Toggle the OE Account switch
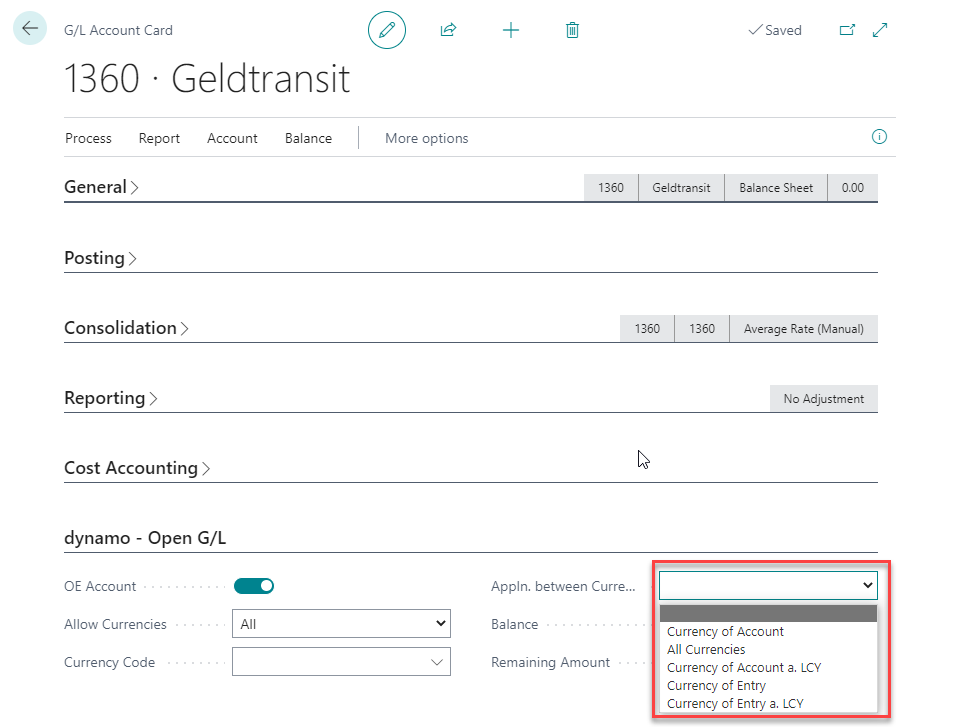The height and width of the screenshot is (727, 959). coord(254,586)
